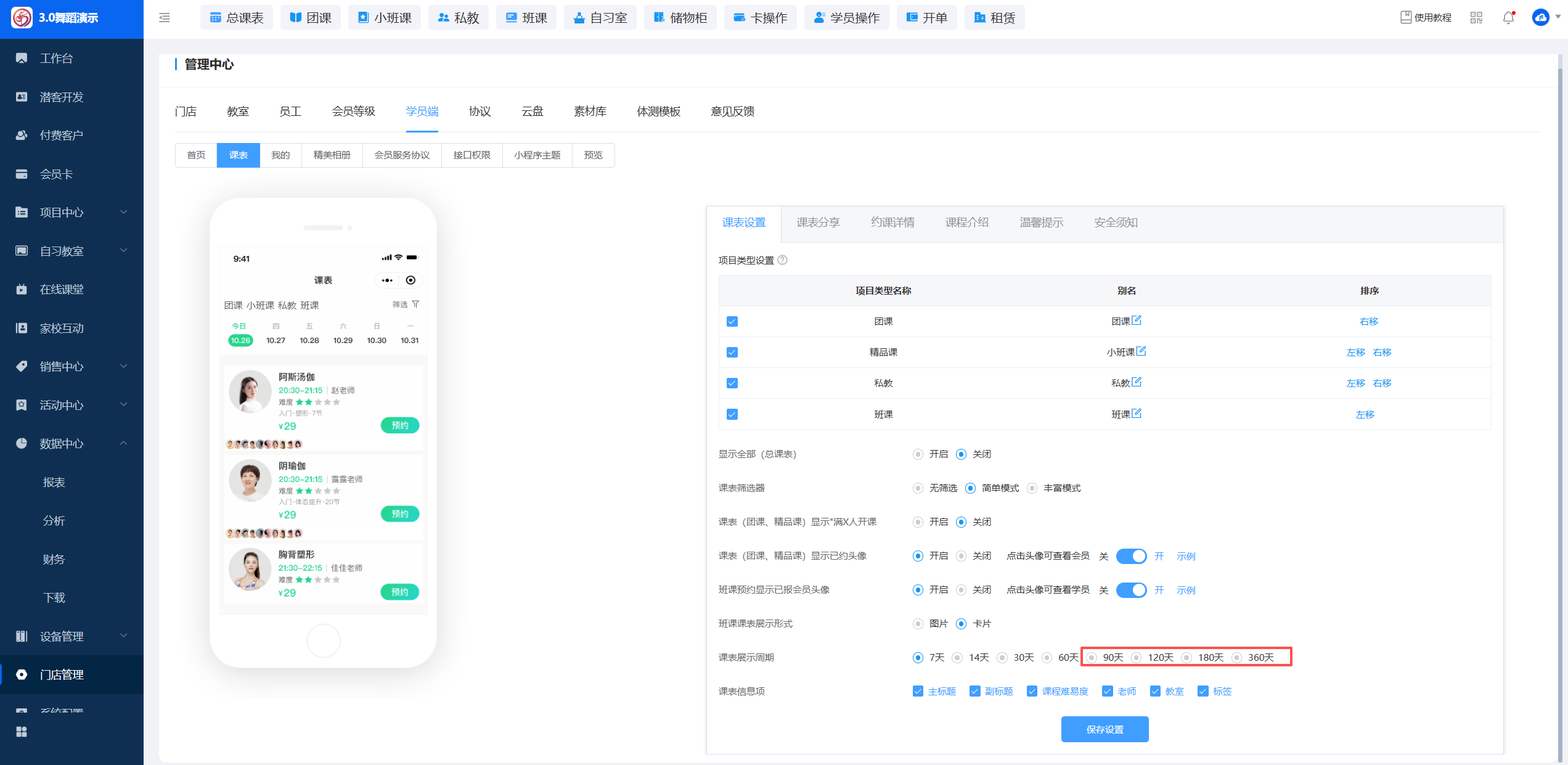Click edit icon beside 团课 alias
This screenshot has width=1568, height=765.
click(1137, 320)
